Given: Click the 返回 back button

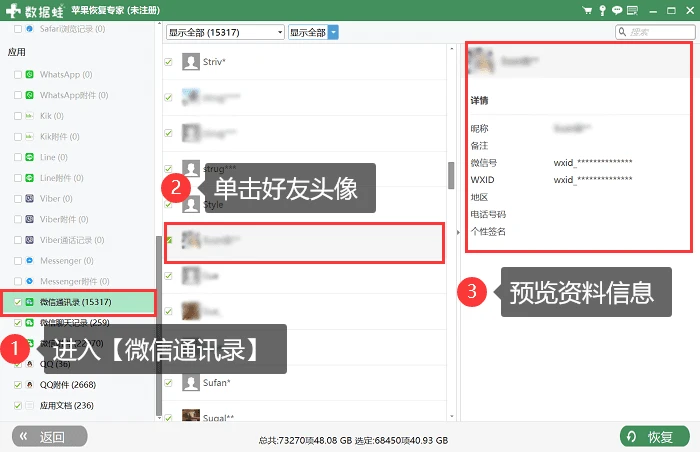Looking at the screenshot, I should click(x=50, y=436).
